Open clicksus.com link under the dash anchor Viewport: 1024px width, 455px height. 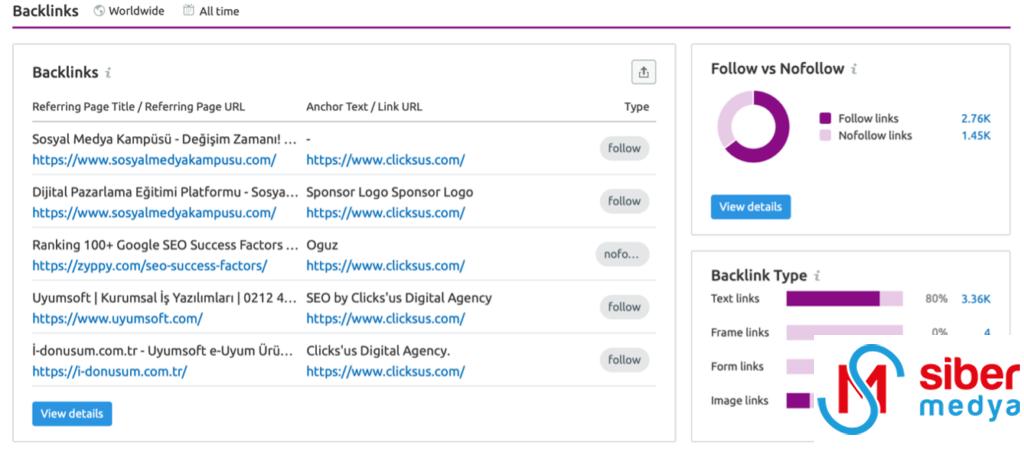point(385,160)
